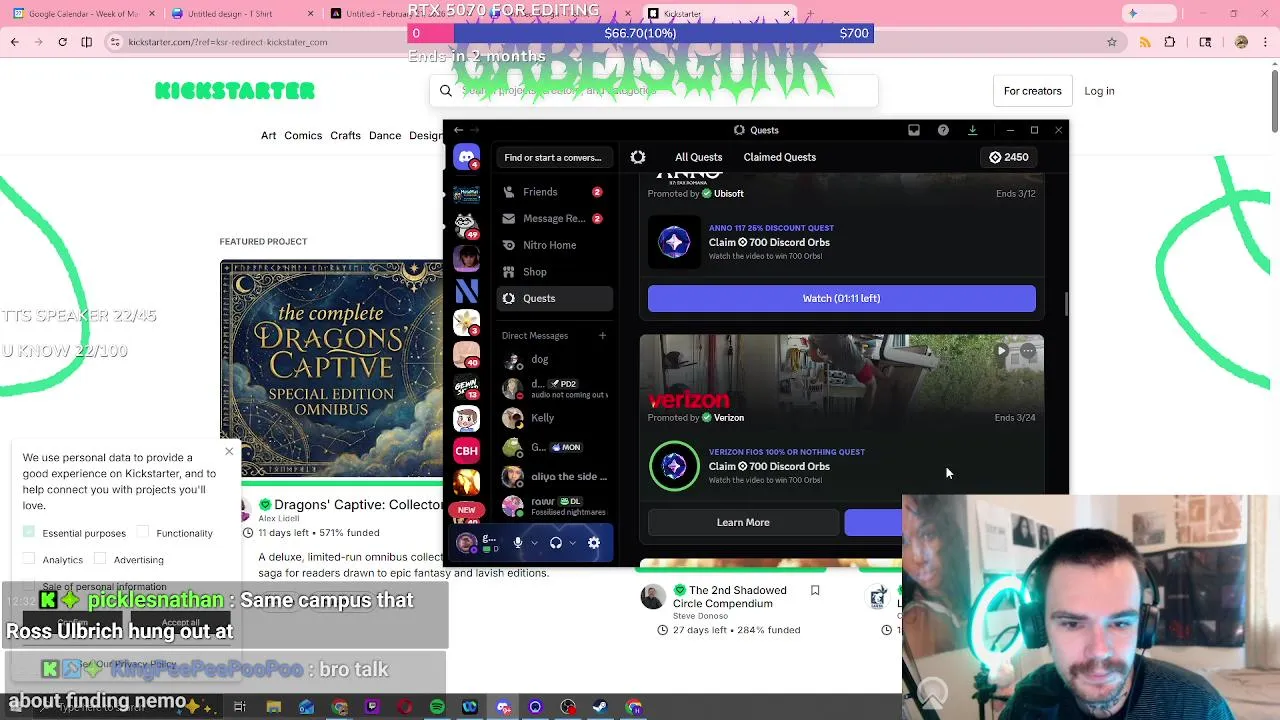
Task: Bookmark this page star icon
Action: pyautogui.click(x=1111, y=42)
